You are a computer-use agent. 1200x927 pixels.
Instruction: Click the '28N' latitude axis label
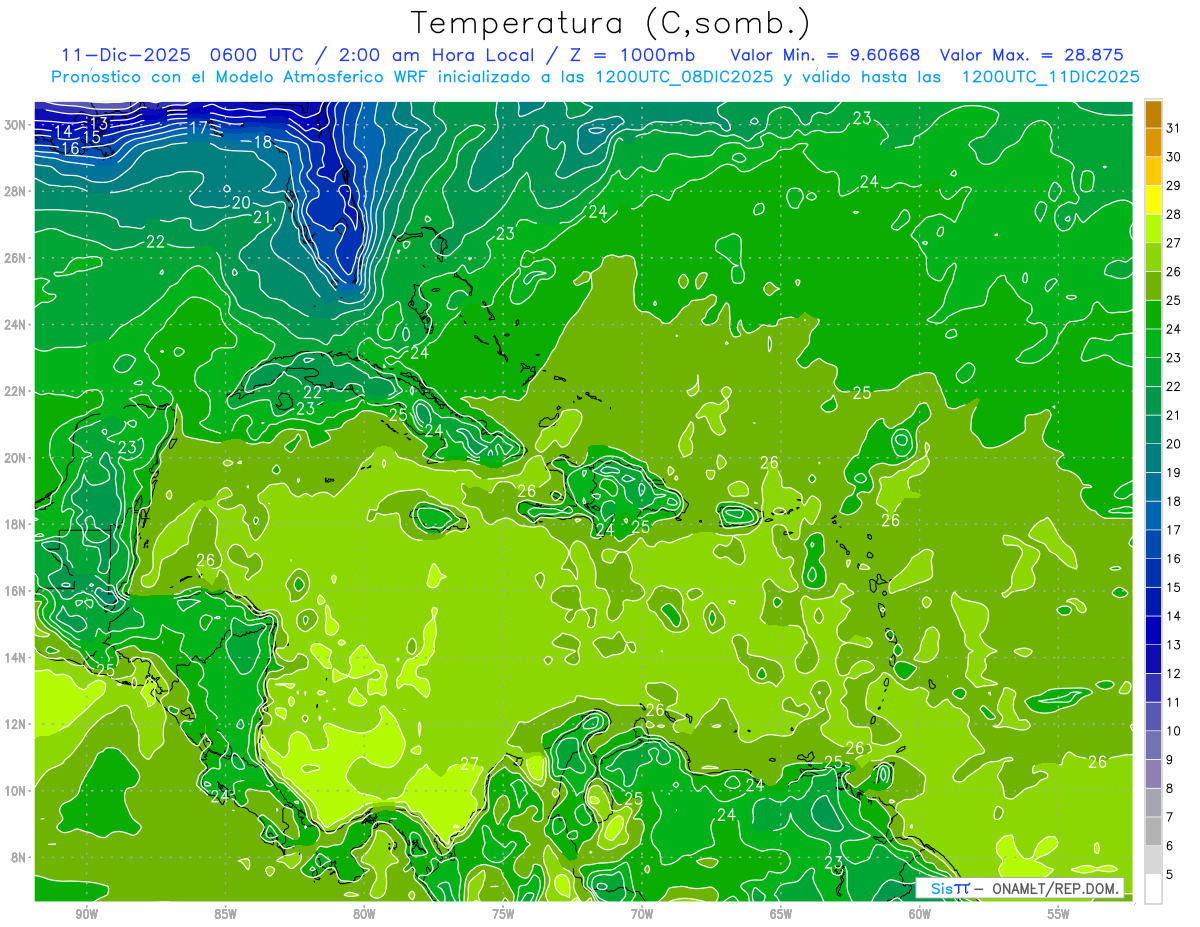[x=16, y=191]
